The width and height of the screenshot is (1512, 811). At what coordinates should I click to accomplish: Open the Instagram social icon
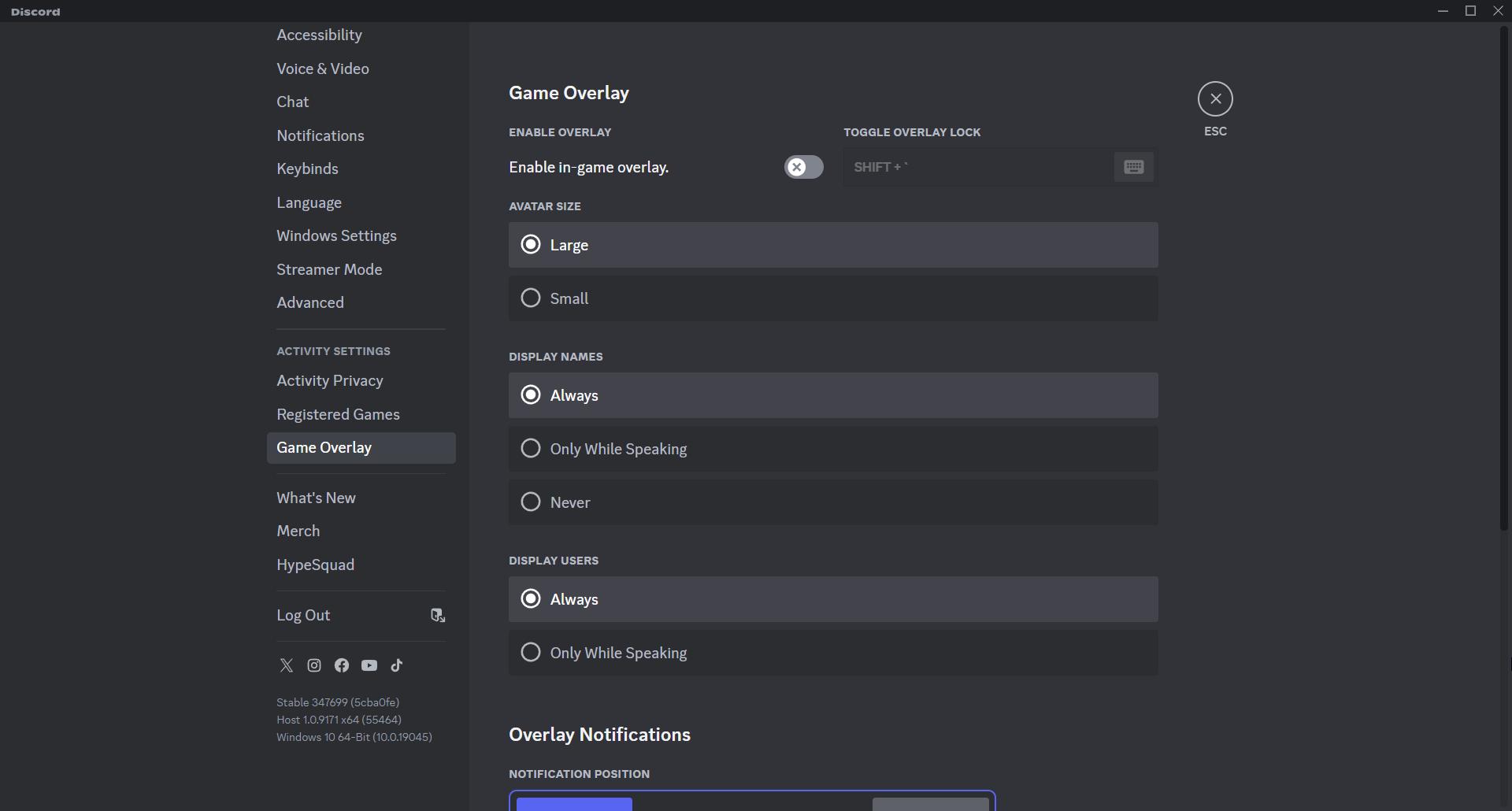point(313,665)
